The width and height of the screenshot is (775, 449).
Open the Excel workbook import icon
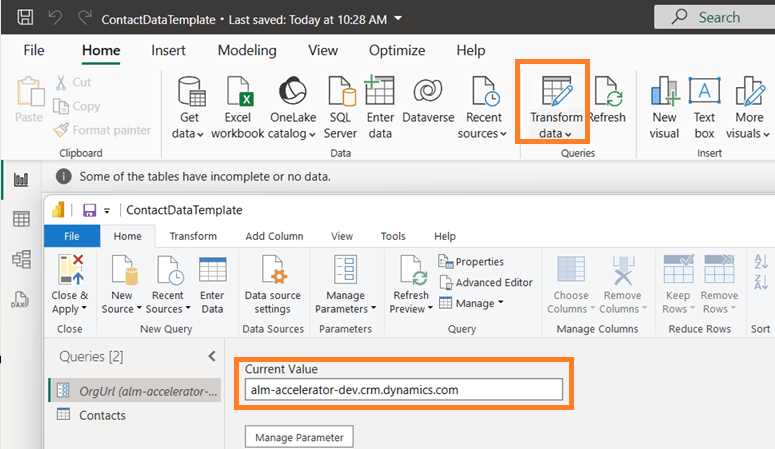[237, 93]
